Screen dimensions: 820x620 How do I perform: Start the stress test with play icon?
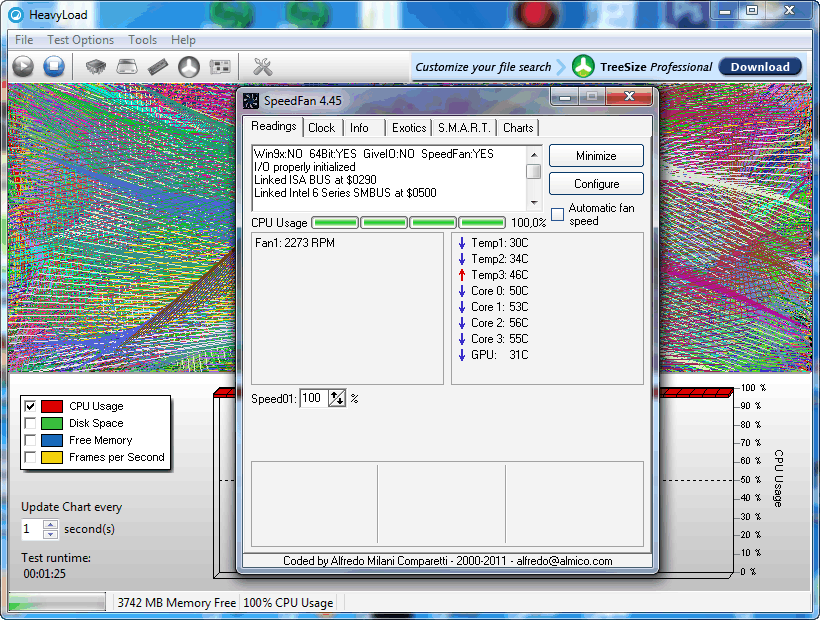[x=23, y=67]
